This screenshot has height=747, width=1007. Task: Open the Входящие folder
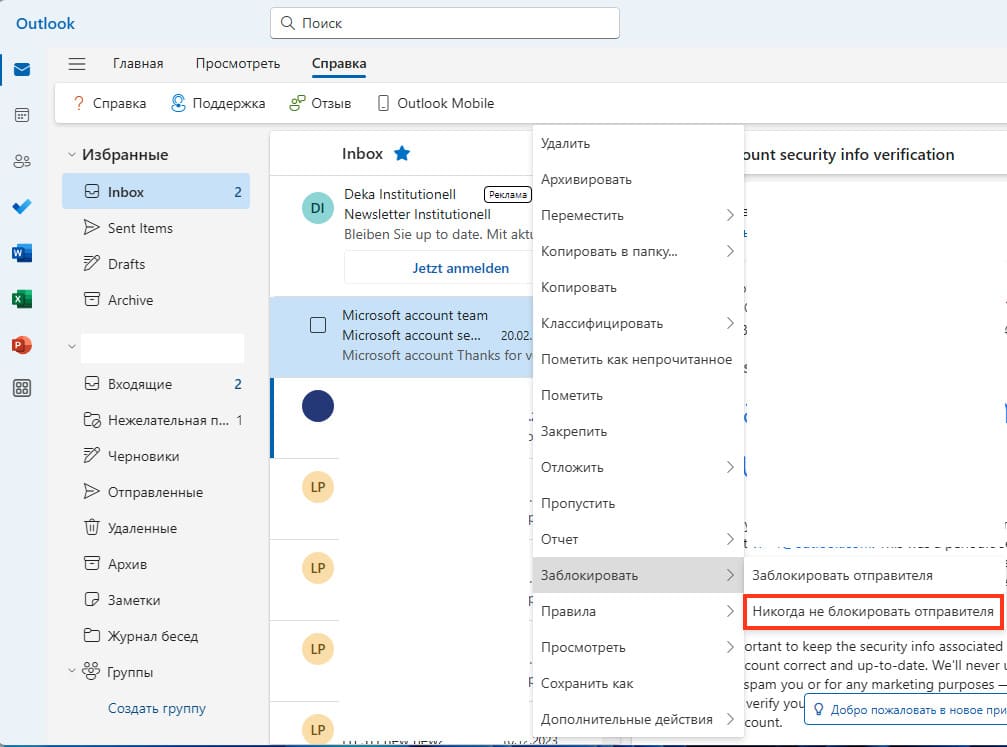(156, 383)
